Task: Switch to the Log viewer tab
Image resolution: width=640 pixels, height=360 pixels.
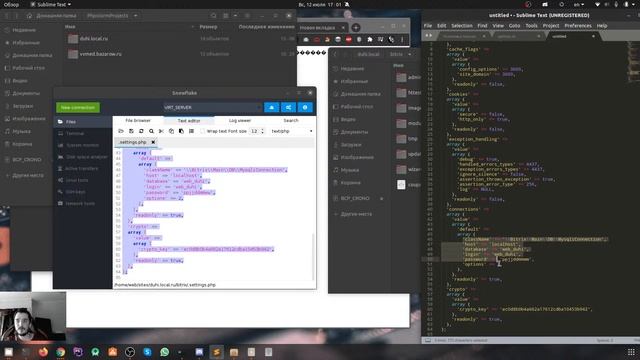Action: (240, 120)
